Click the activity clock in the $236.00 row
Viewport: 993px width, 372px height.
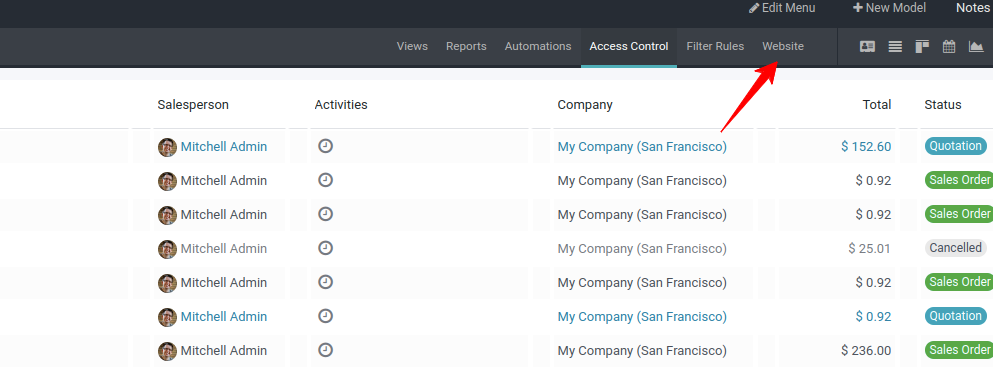pyautogui.click(x=325, y=350)
